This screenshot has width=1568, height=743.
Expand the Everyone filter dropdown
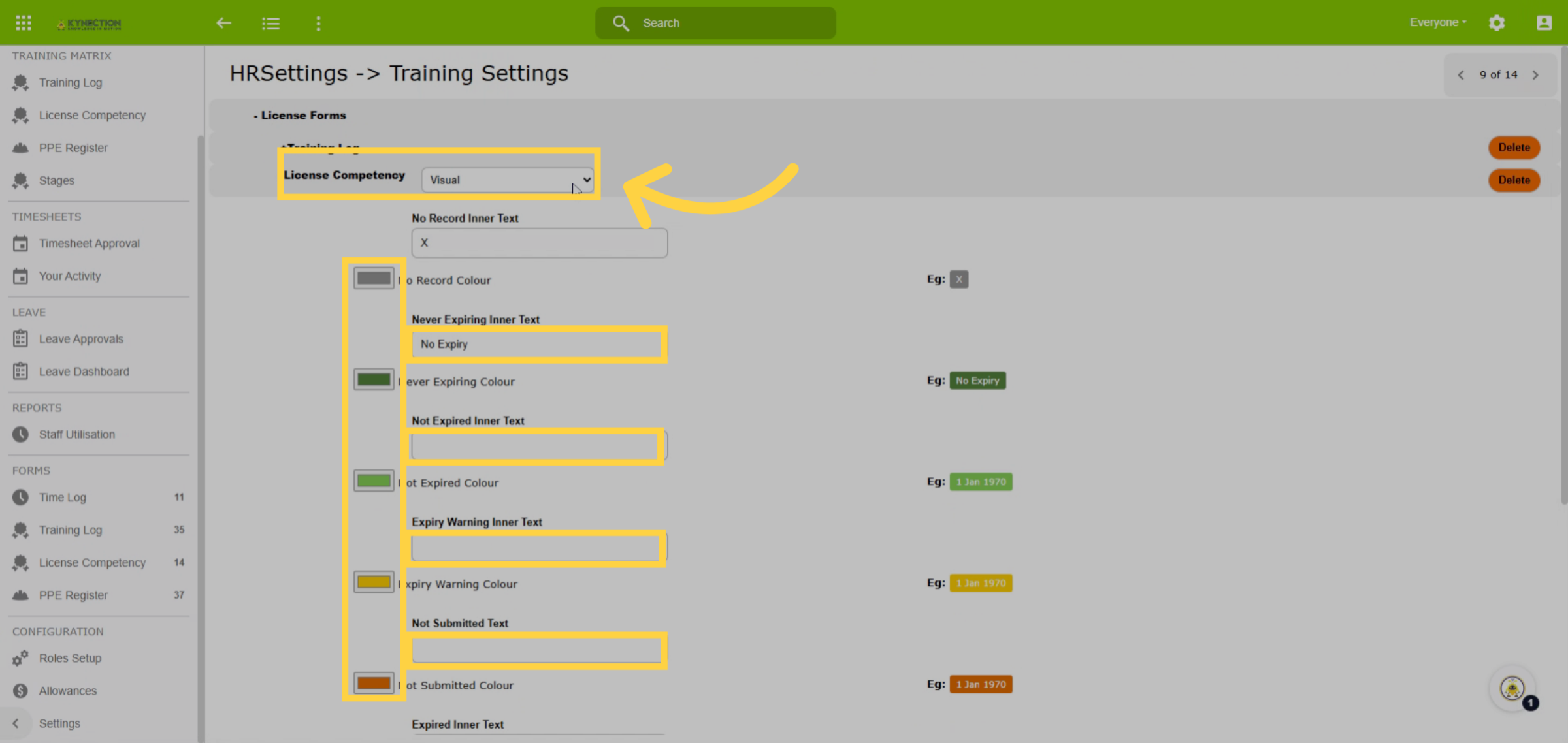[1438, 22]
